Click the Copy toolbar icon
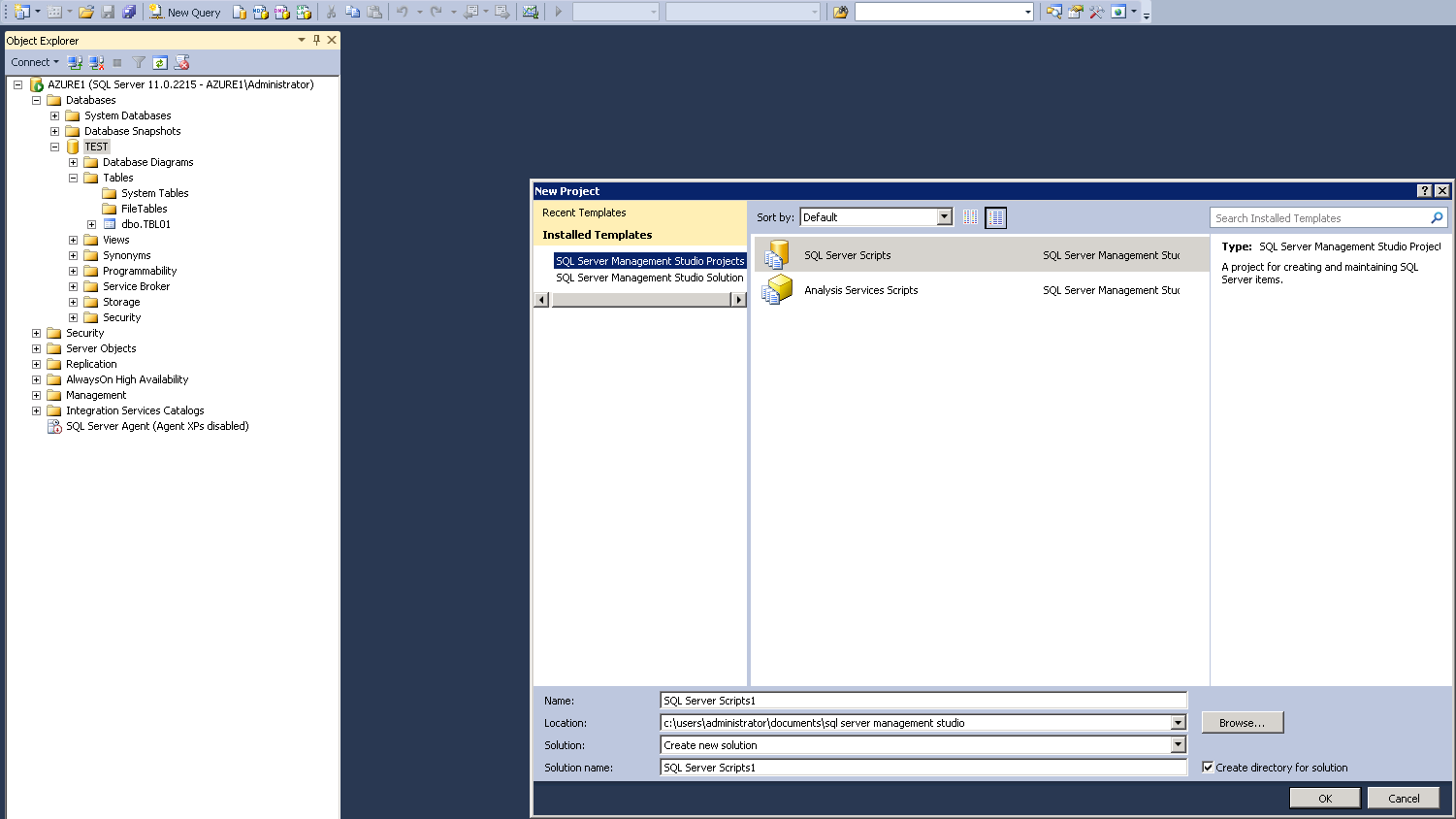The image size is (1456, 819). click(x=353, y=12)
